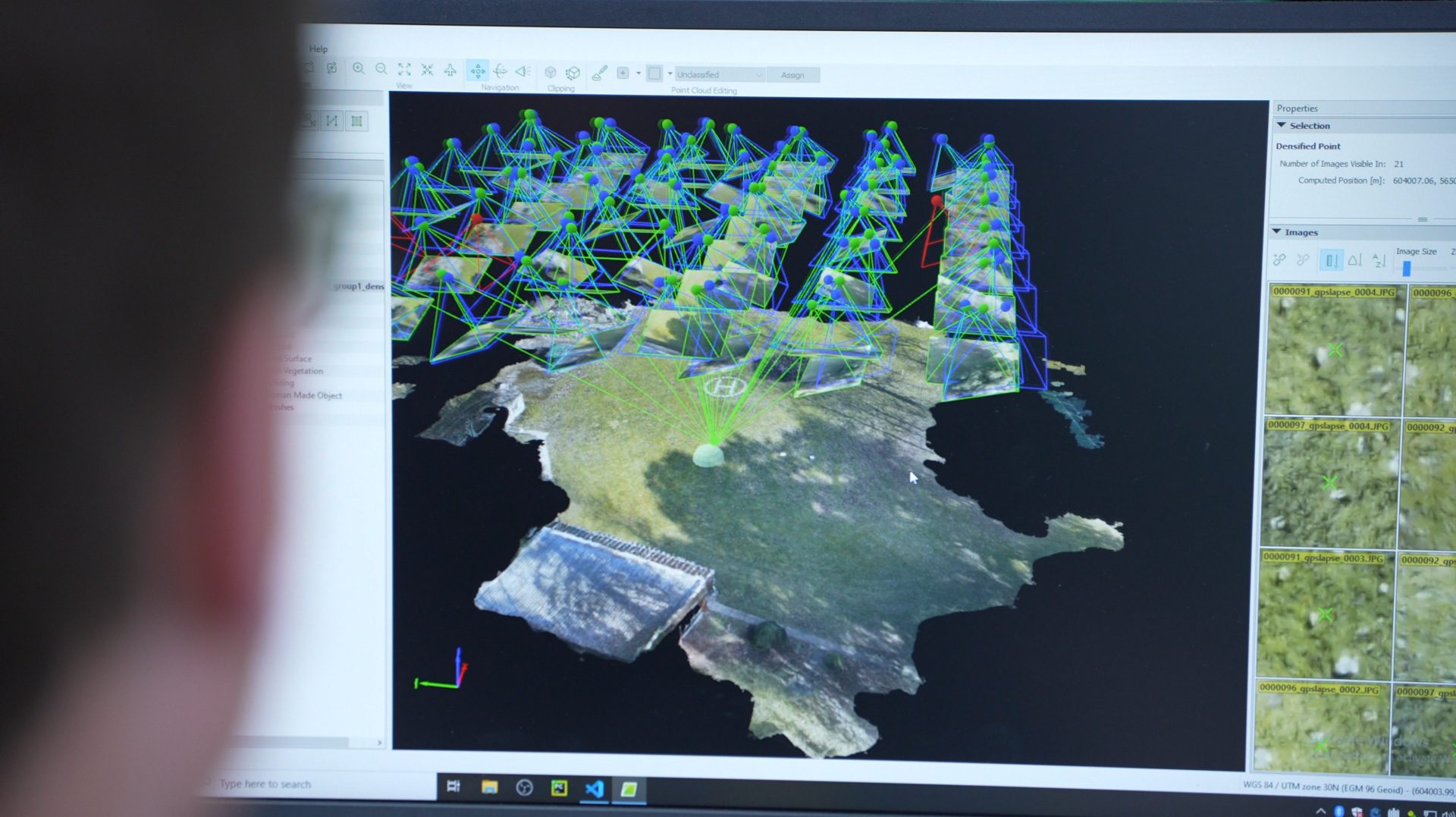
Task: Open the Unclassified point class dropdown
Action: (719, 74)
